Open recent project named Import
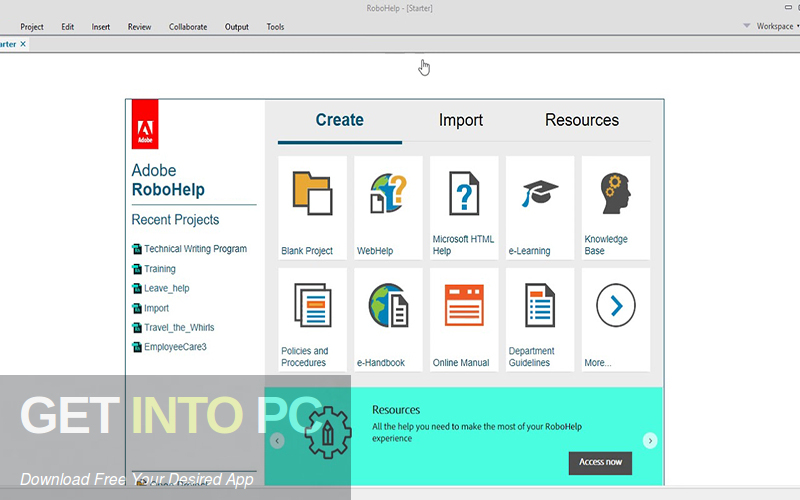Screen dimensions: 800x500 156,308
